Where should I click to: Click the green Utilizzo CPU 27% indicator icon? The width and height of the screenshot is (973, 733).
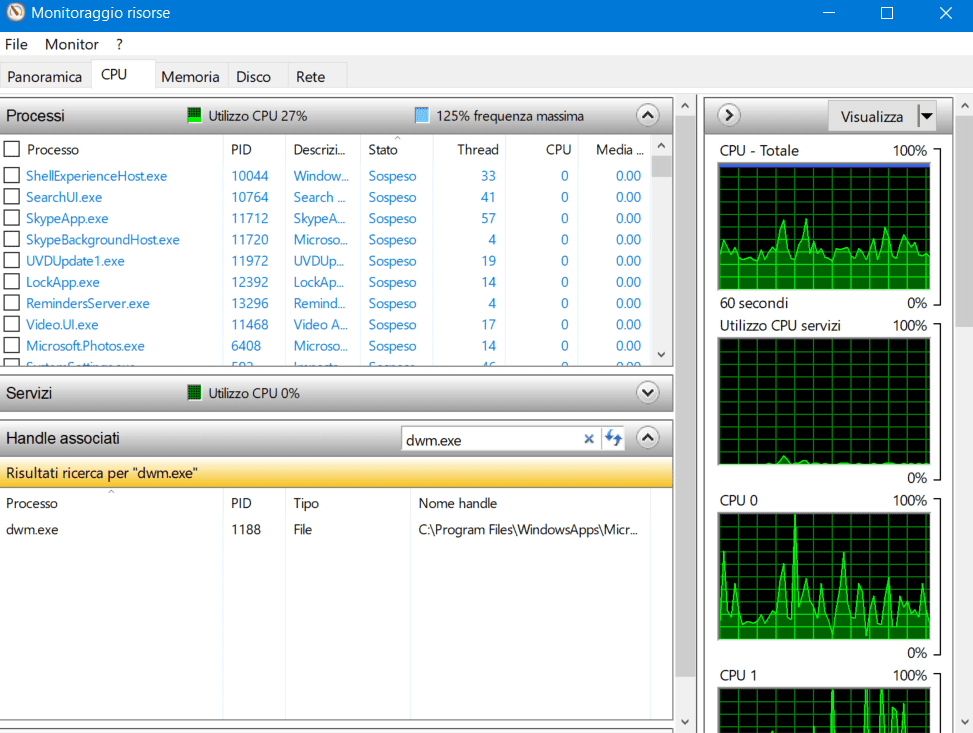tap(195, 116)
